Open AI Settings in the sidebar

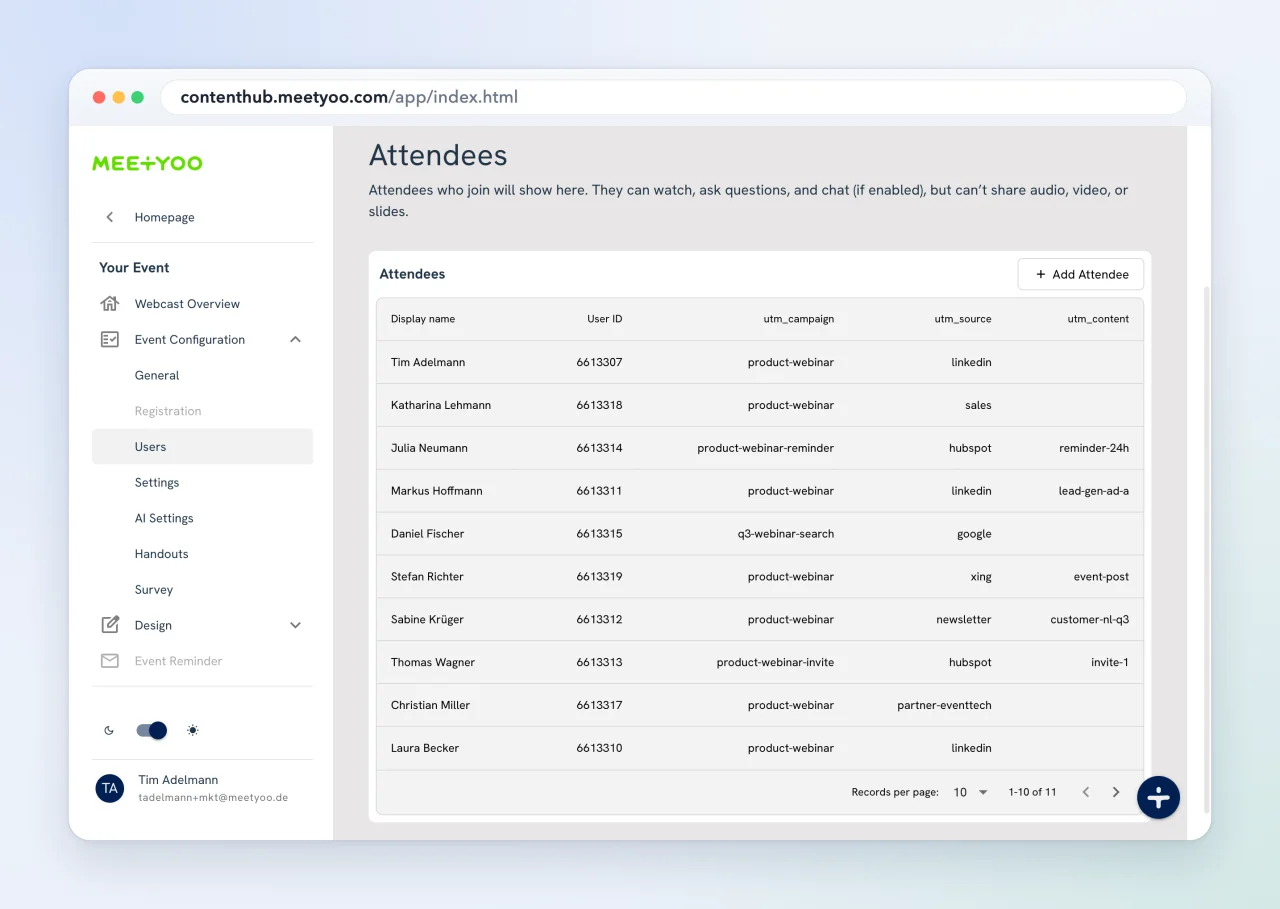(x=164, y=518)
